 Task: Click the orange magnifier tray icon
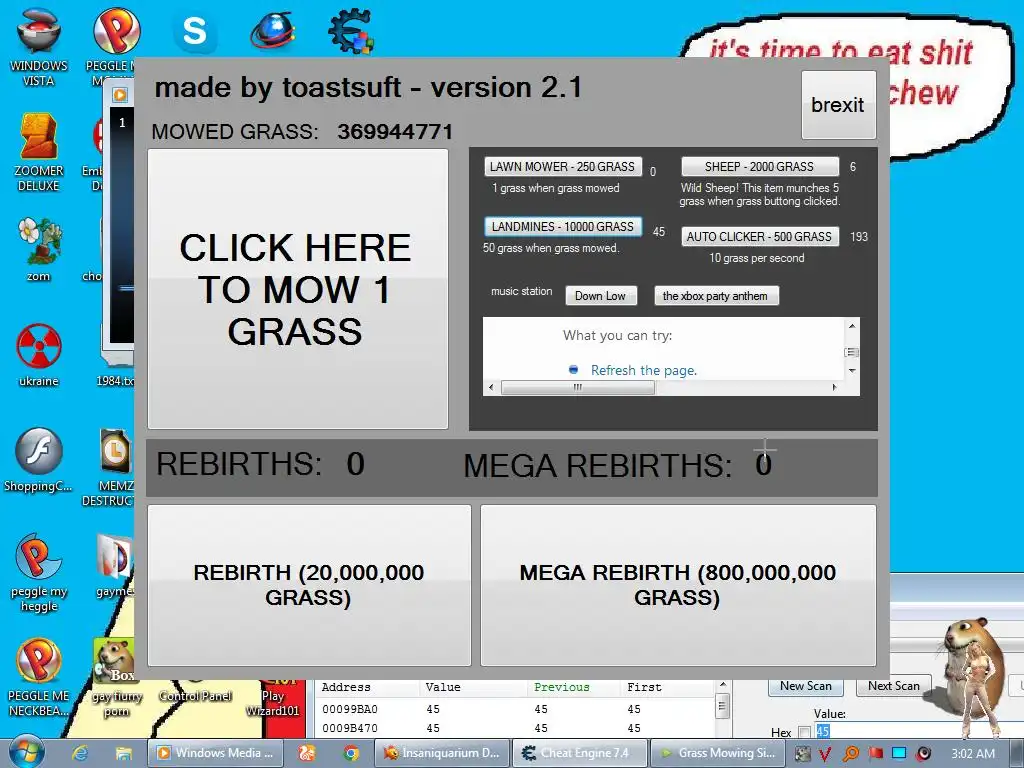click(x=850, y=754)
